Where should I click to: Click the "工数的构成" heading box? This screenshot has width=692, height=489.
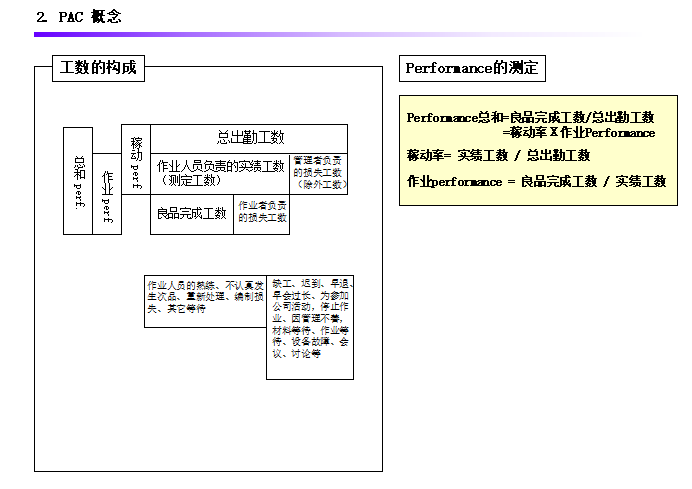point(97,68)
